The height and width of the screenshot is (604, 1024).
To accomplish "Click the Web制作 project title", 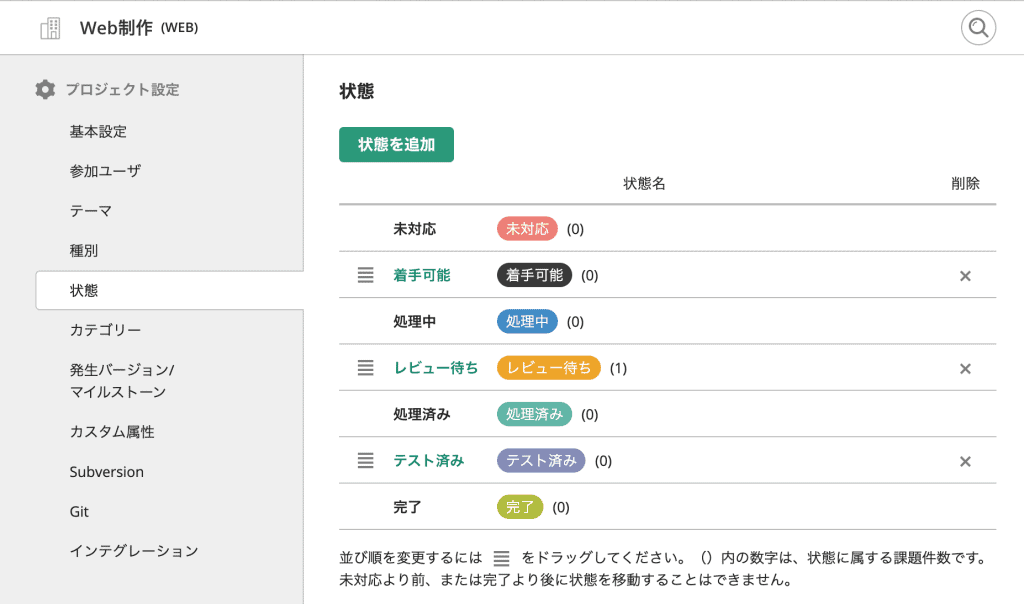I will 116,28.
